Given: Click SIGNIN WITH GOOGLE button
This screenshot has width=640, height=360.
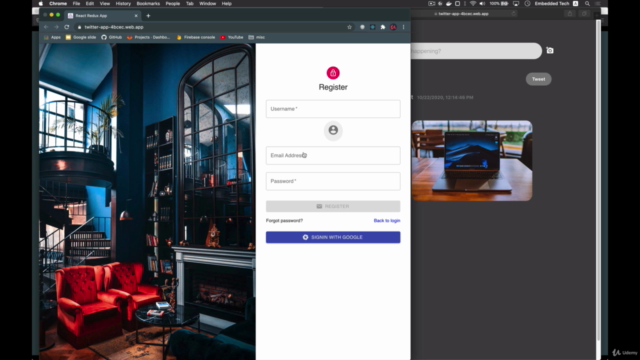Looking at the screenshot, I should pos(333,237).
